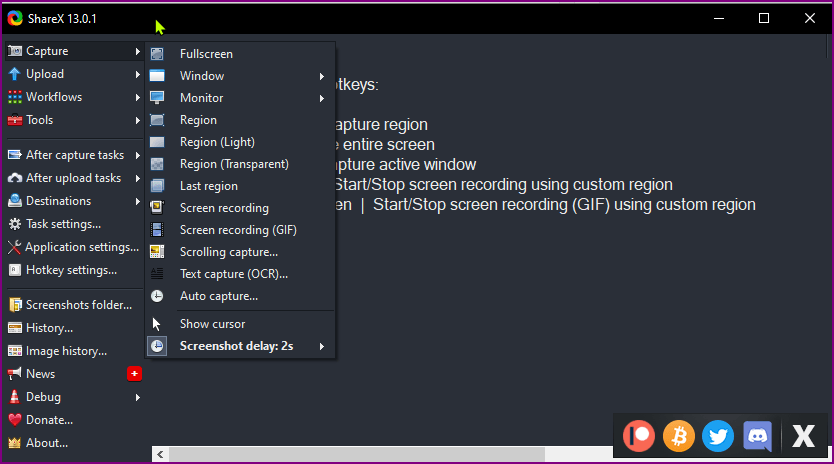The image size is (834, 464).
Task: Click the Upload arrow icon
Action: (x=14, y=74)
